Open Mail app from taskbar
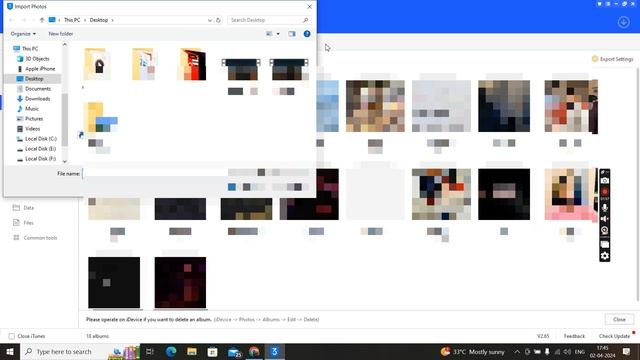Screen dimensions: 640x360 point(234,352)
